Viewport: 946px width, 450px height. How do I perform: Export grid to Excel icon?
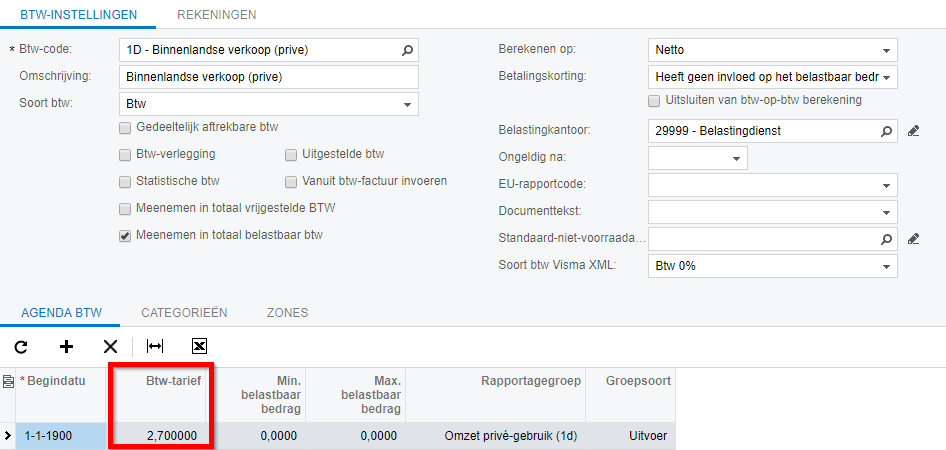(199, 346)
